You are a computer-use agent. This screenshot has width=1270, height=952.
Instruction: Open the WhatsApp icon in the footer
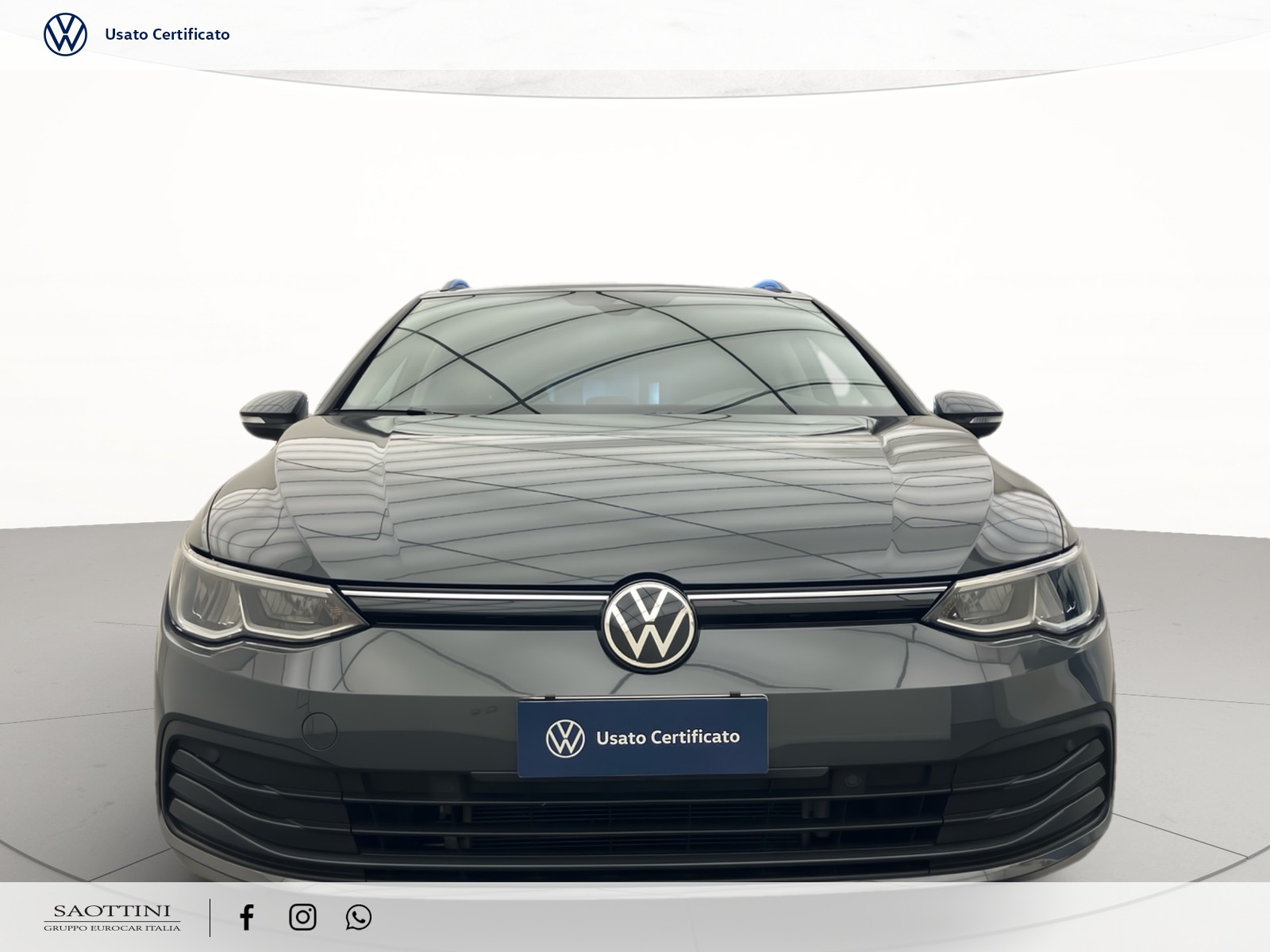click(x=359, y=917)
